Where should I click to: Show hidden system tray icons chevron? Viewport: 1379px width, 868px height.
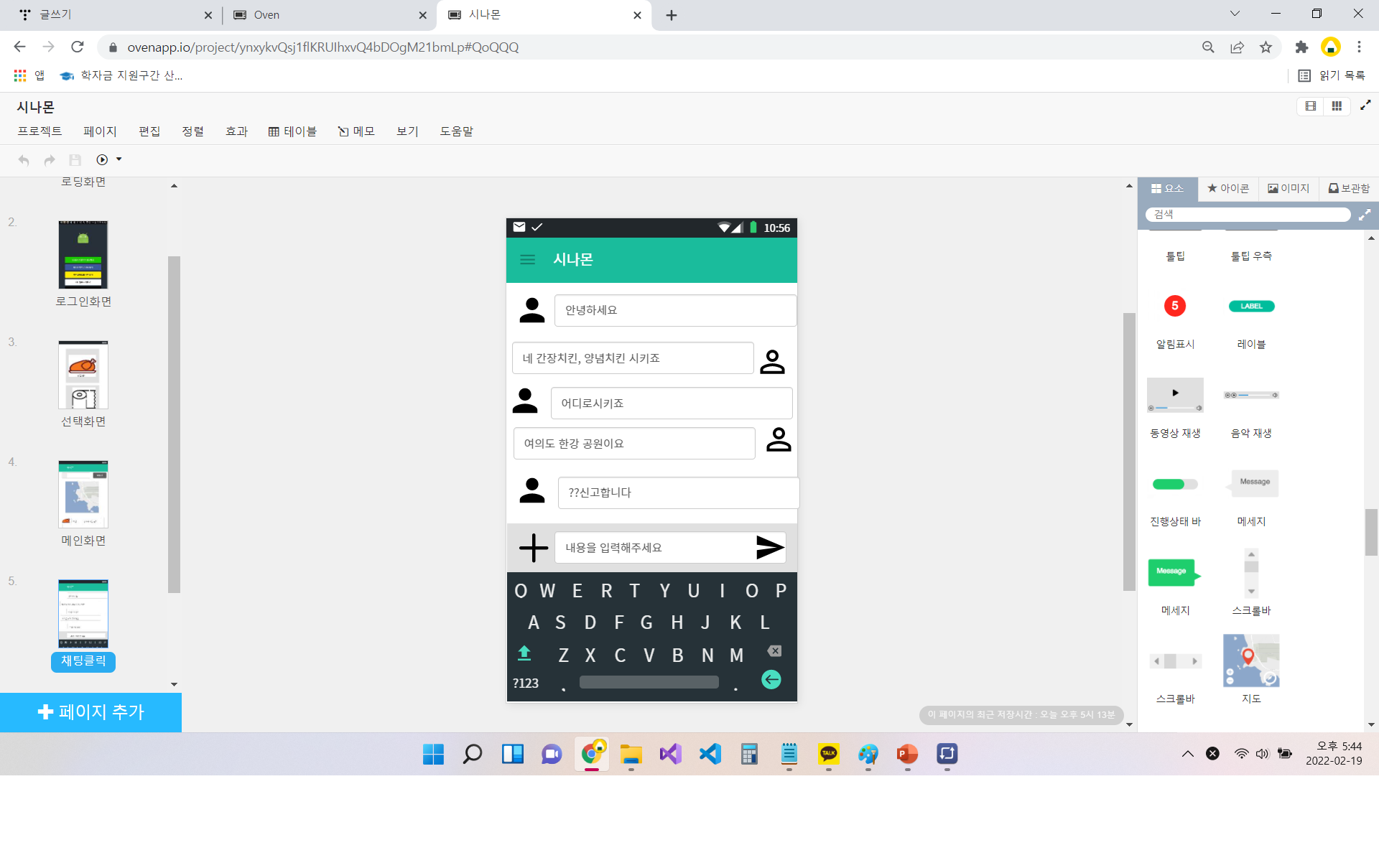click(1187, 754)
